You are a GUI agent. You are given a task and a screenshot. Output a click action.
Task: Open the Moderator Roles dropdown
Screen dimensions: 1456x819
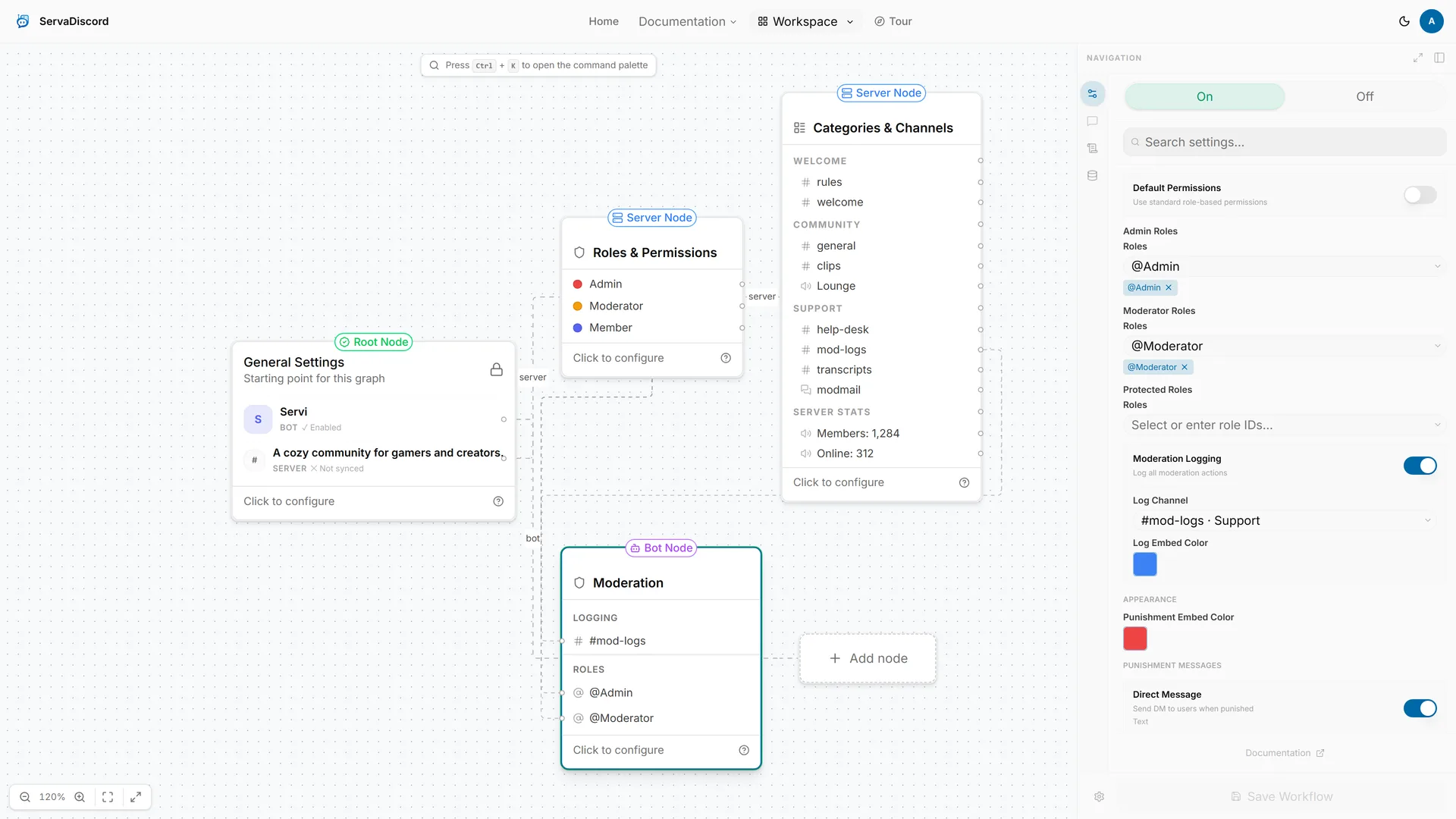(1284, 346)
